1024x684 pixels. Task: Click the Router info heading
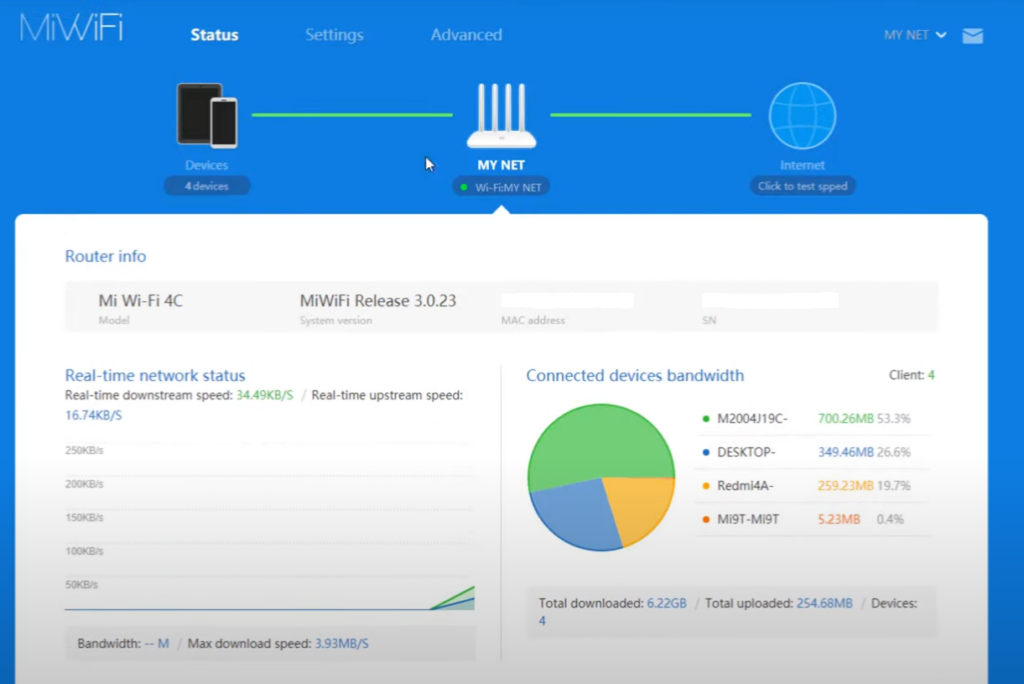coord(105,256)
